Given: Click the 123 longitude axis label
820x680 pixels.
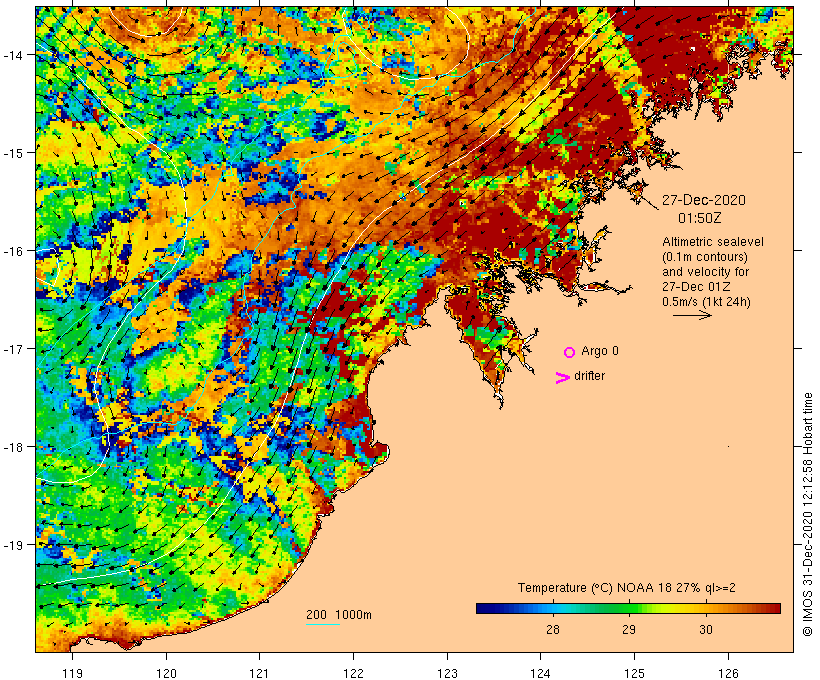Looking at the screenshot, I should point(447,673).
